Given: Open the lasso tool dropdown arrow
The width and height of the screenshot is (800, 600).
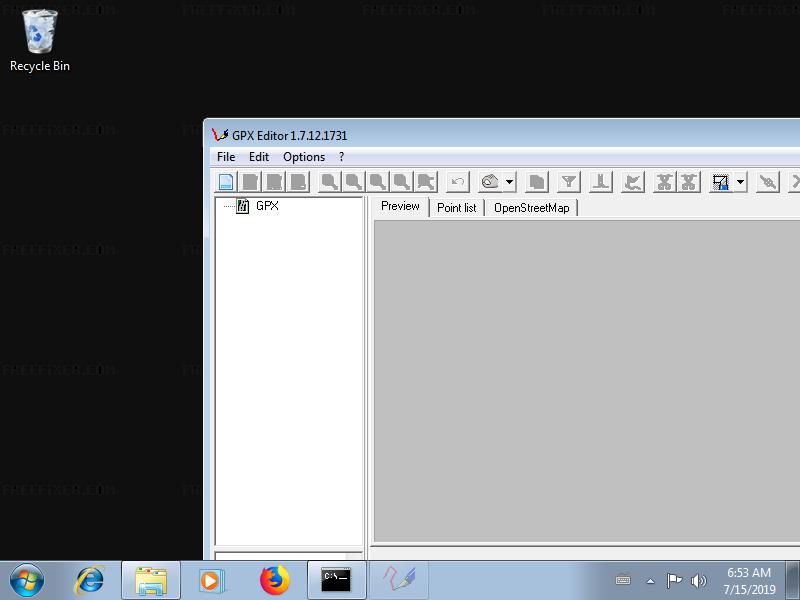Looking at the screenshot, I should coord(509,182).
